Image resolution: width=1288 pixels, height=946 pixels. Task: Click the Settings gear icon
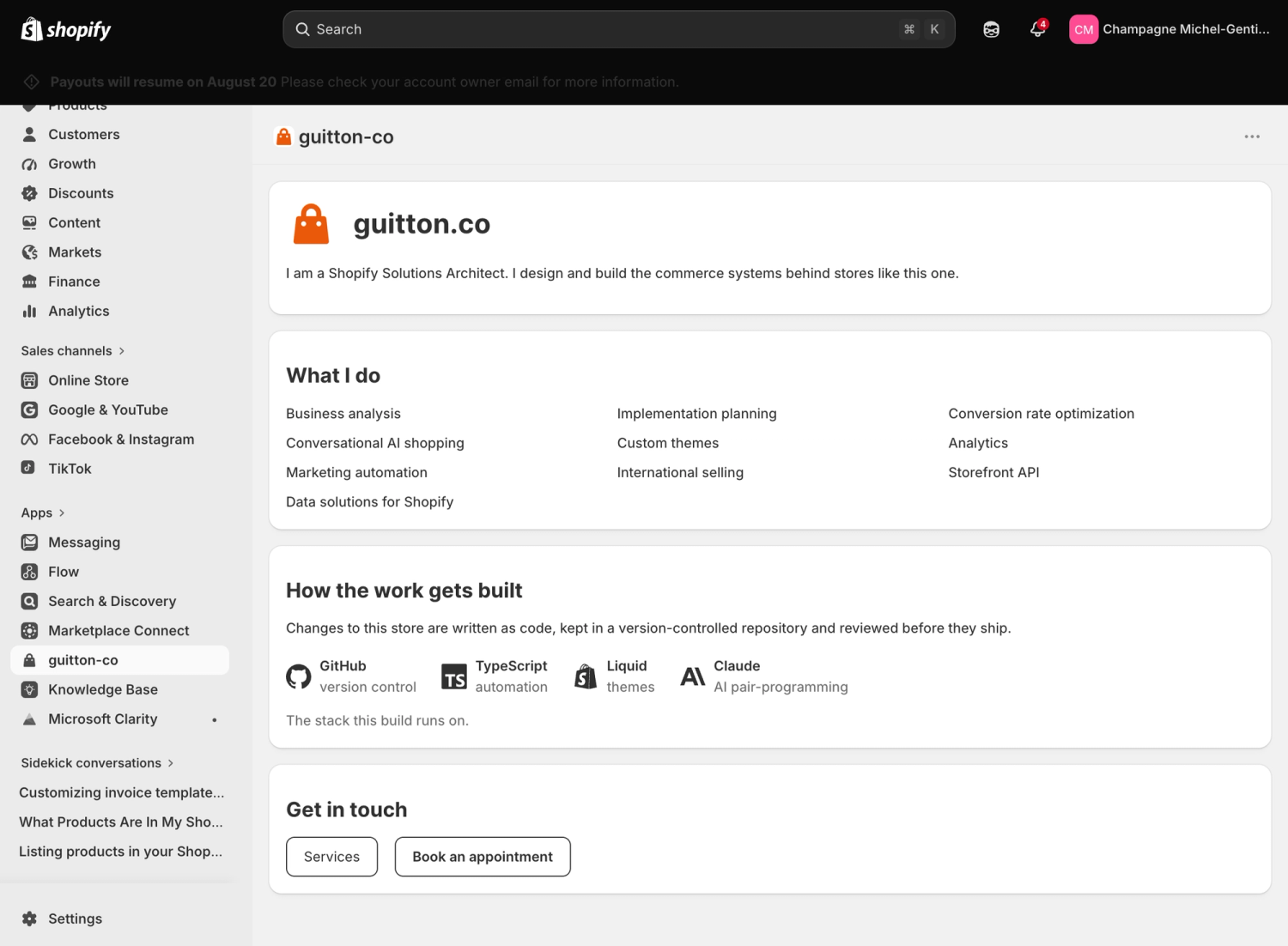tap(29, 919)
